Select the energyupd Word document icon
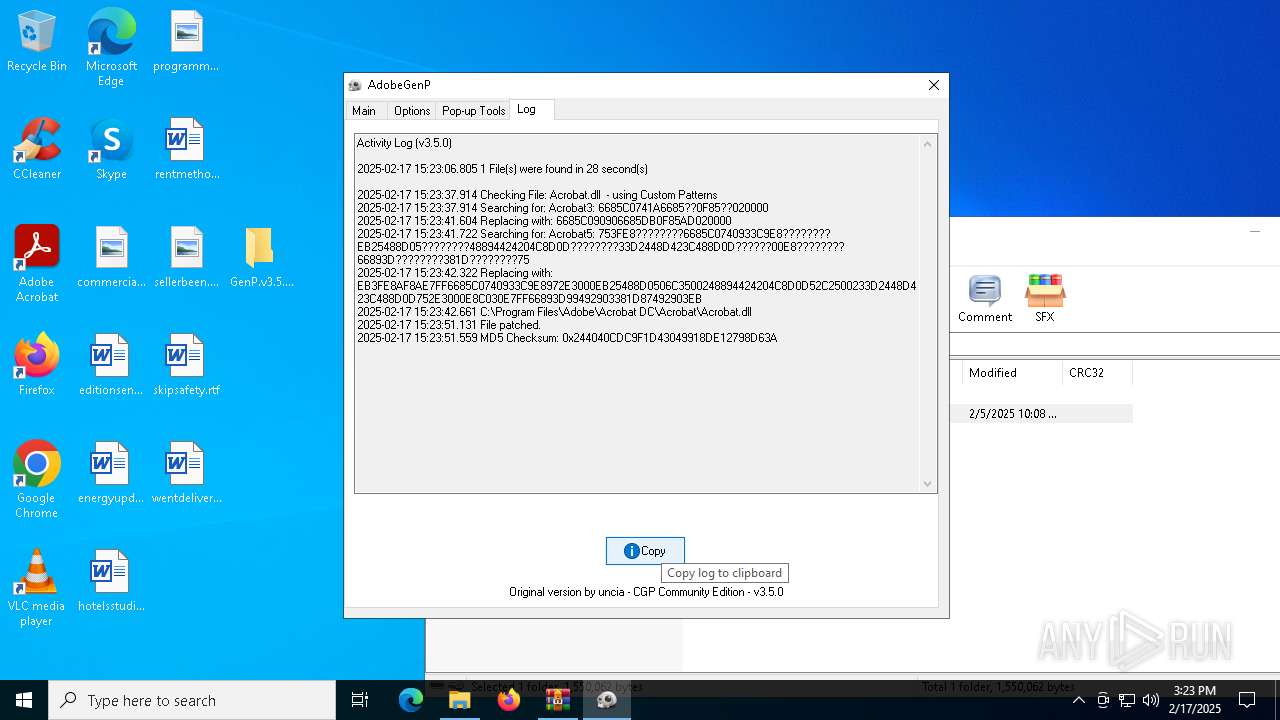The width and height of the screenshot is (1280, 720). (x=111, y=474)
